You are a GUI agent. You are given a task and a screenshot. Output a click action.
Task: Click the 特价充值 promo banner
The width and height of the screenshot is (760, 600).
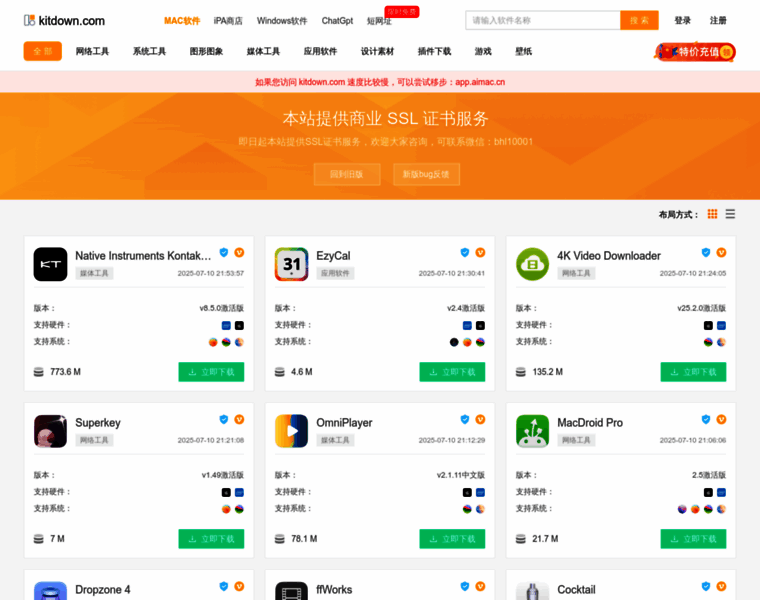tap(696, 52)
